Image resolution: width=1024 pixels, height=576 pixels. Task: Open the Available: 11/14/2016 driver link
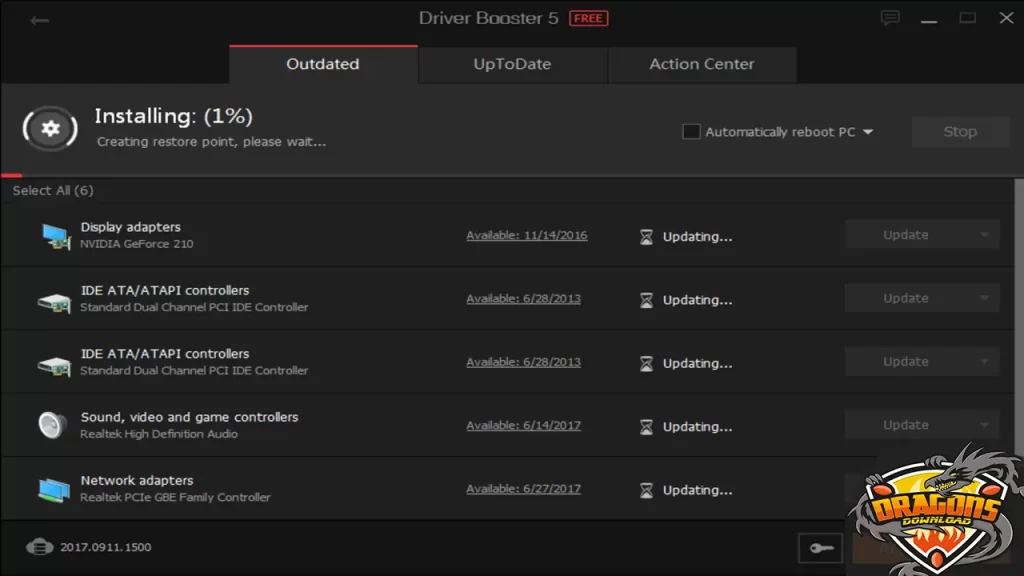coord(526,236)
